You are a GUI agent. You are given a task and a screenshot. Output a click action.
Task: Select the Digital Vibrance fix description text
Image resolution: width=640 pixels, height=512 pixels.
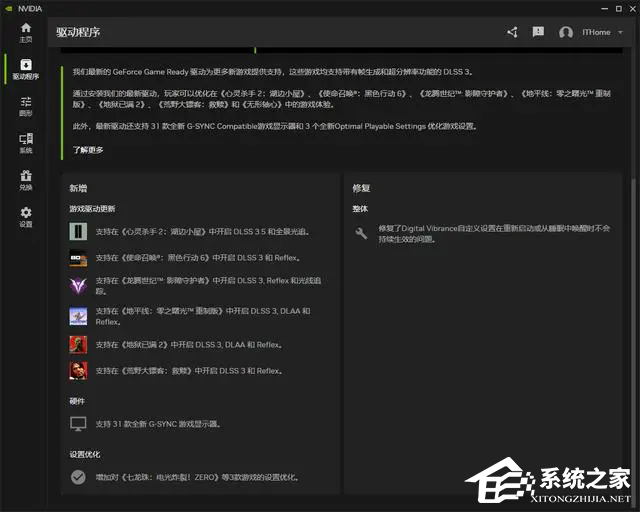(494, 234)
